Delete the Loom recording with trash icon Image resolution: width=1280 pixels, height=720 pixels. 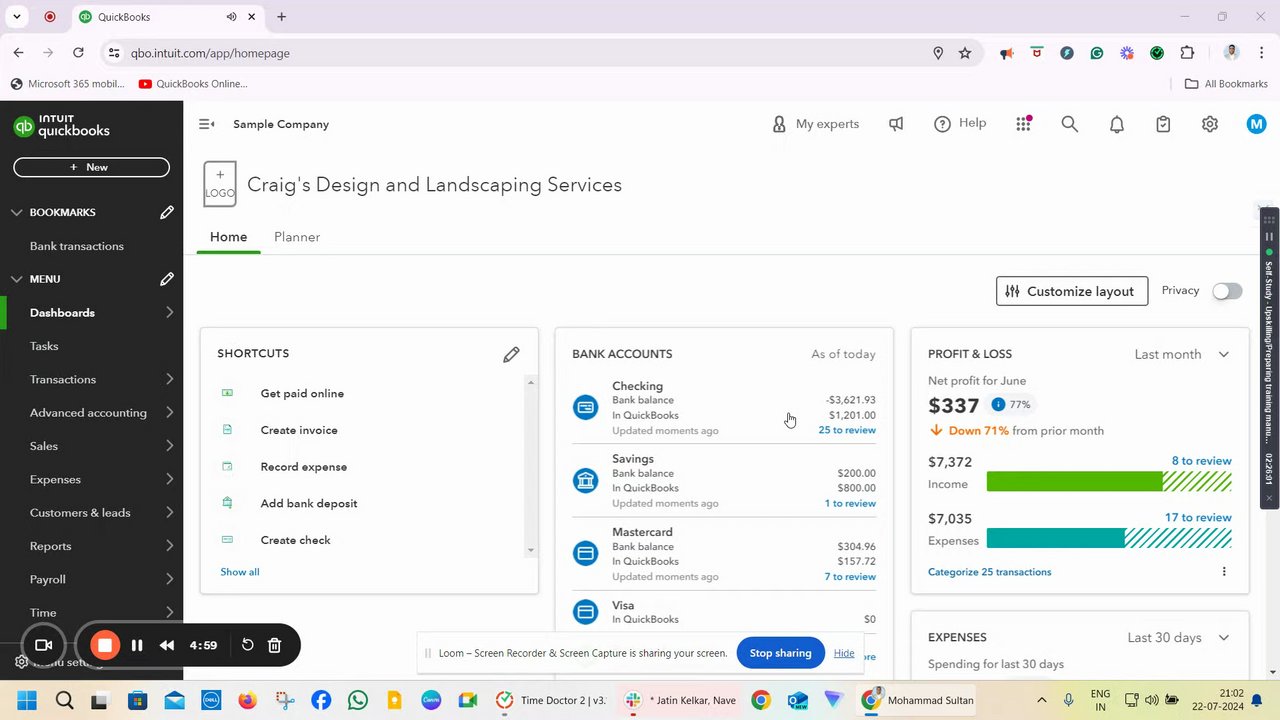point(275,645)
